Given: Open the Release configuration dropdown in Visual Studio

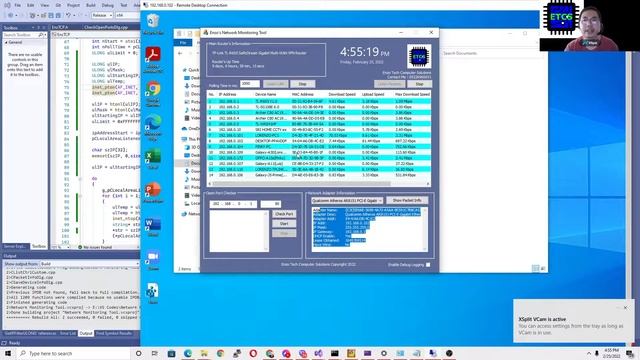Looking at the screenshot, I should pos(102,15).
